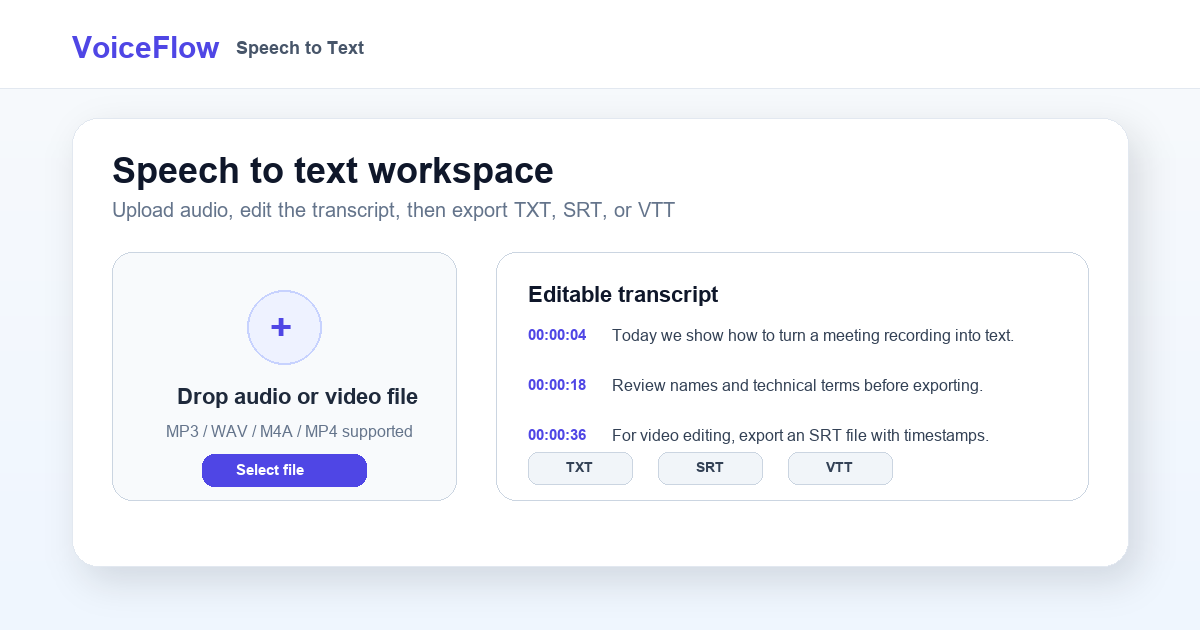Click the upload audio subtitle text
Viewport: 1200px width, 630px height.
[x=393, y=211]
